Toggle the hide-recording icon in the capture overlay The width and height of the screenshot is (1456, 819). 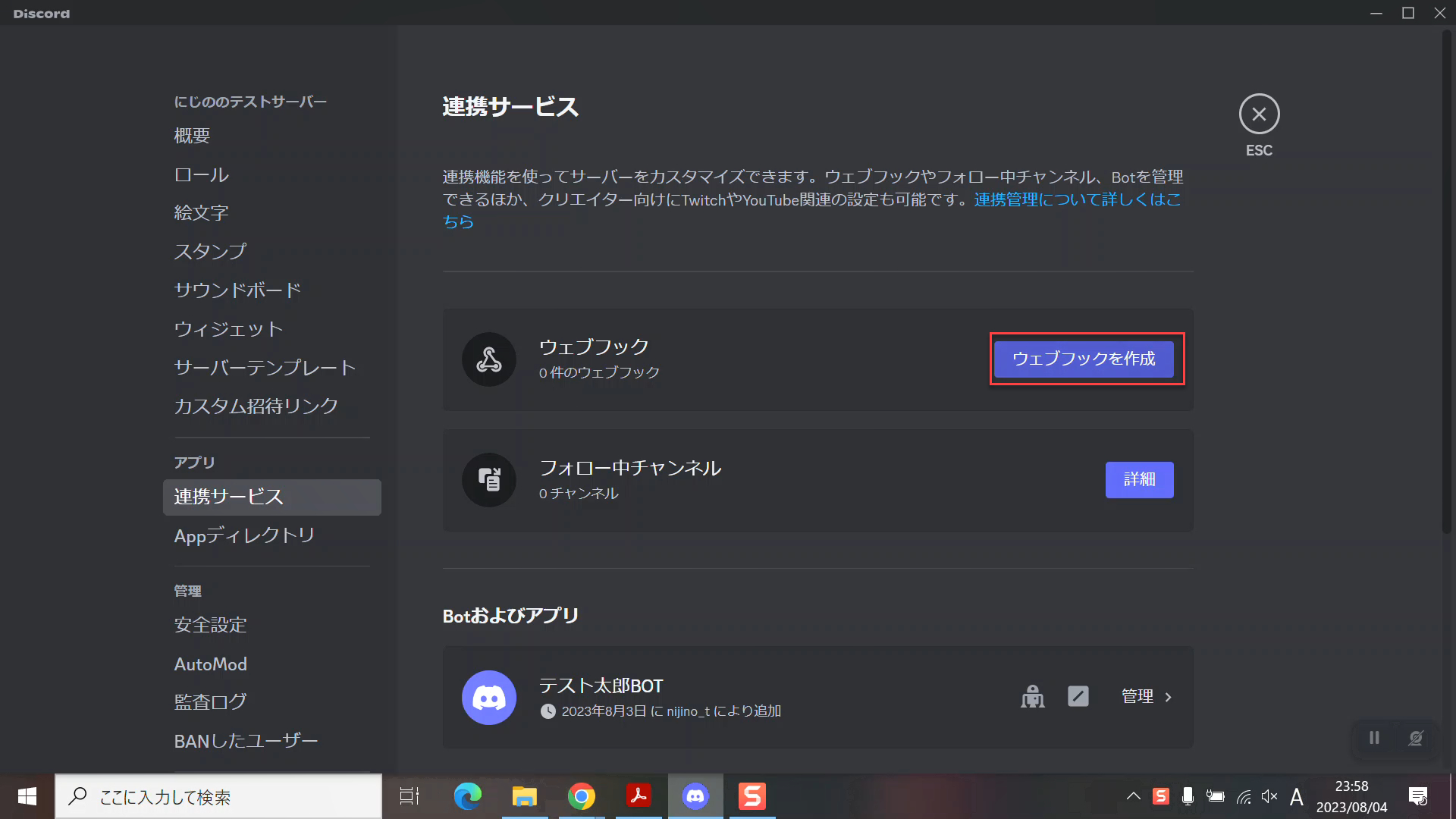(1415, 738)
